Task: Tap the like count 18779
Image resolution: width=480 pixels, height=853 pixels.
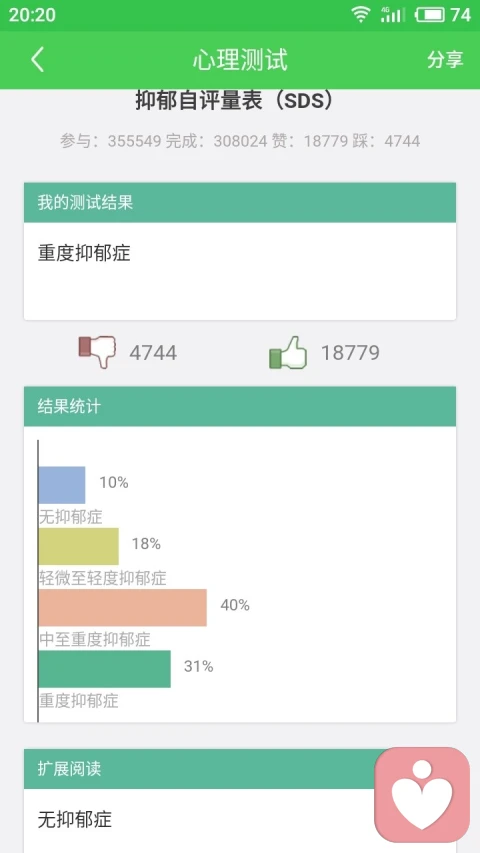Action: coord(350,353)
